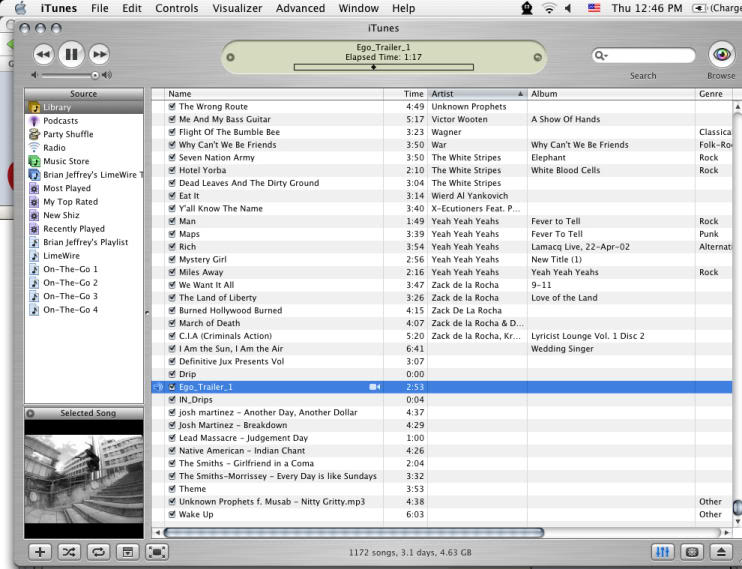Viewport: 742px width, 569px height.
Task: Click the Selected Song video artwork thumbnail
Action: coord(84,479)
